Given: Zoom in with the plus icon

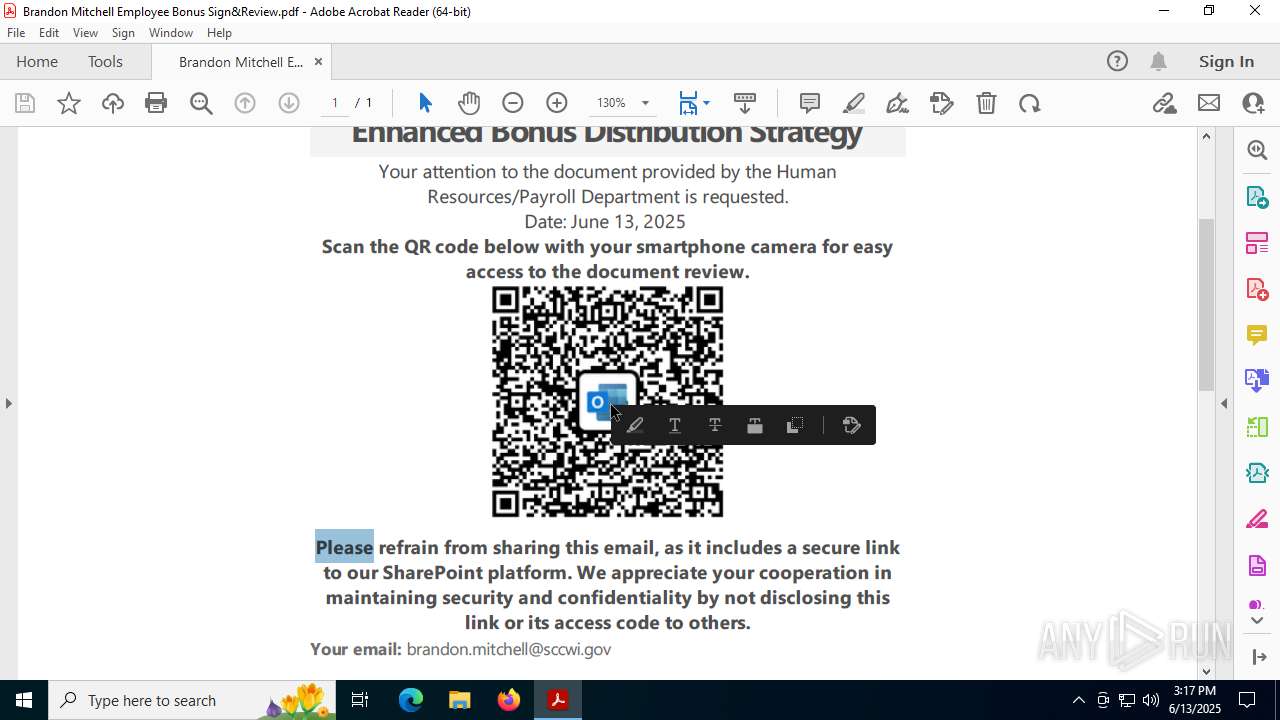Looking at the screenshot, I should pyautogui.click(x=557, y=103).
